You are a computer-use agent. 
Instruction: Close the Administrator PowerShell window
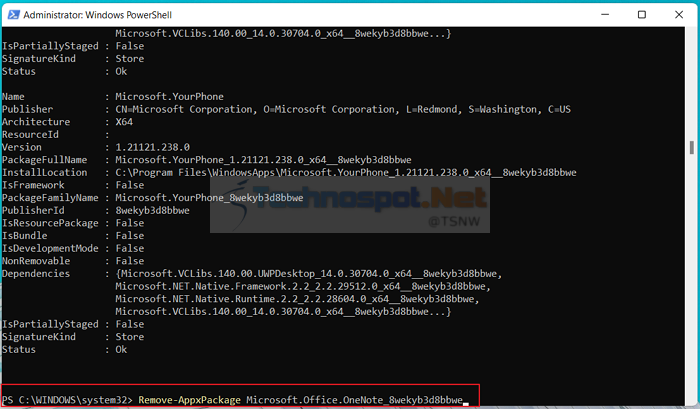point(679,15)
